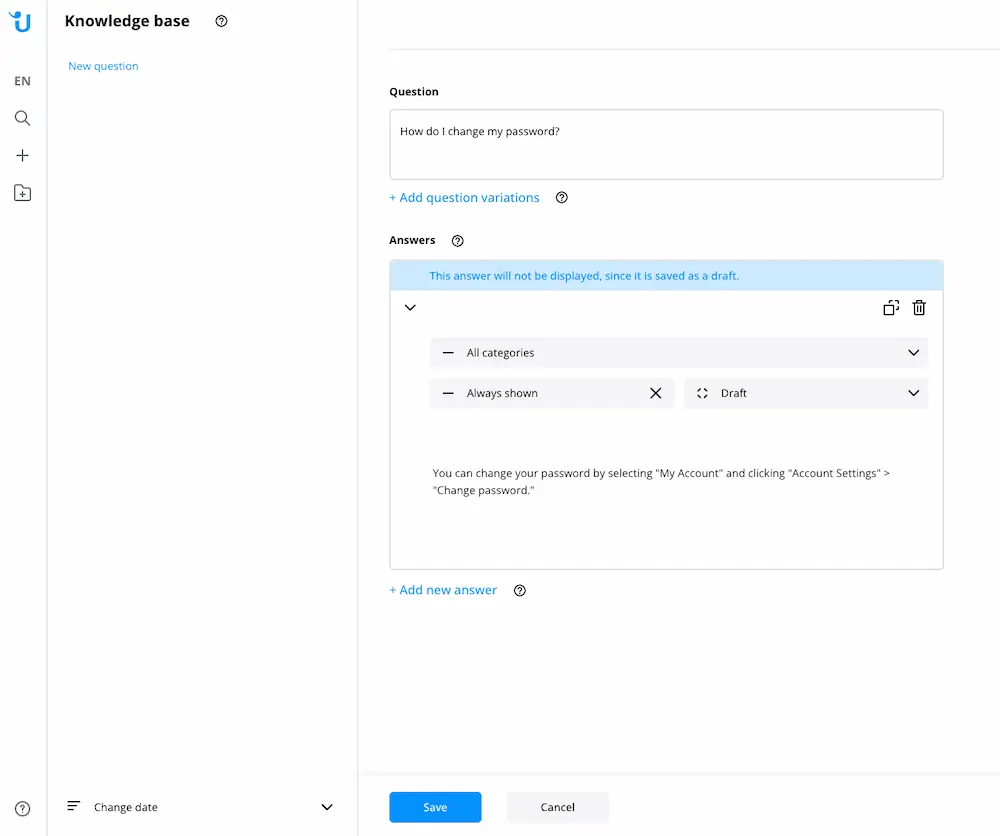1000x836 pixels.
Task: Click the plus icon in left sidebar
Action: click(x=22, y=156)
